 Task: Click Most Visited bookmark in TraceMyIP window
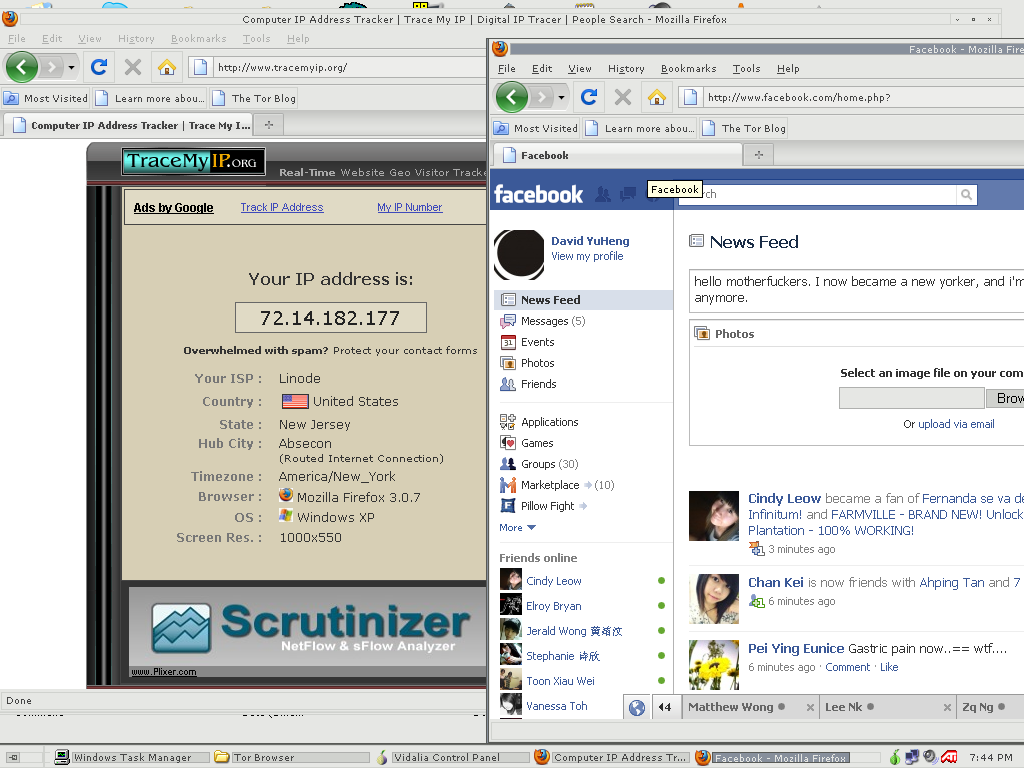click(x=46, y=98)
